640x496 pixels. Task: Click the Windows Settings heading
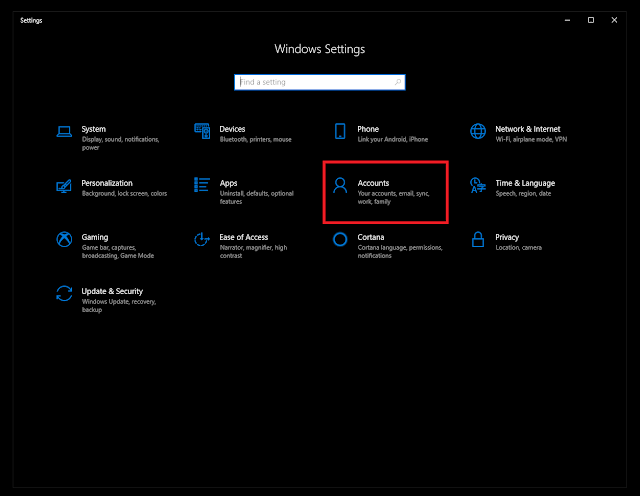(x=320, y=49)
